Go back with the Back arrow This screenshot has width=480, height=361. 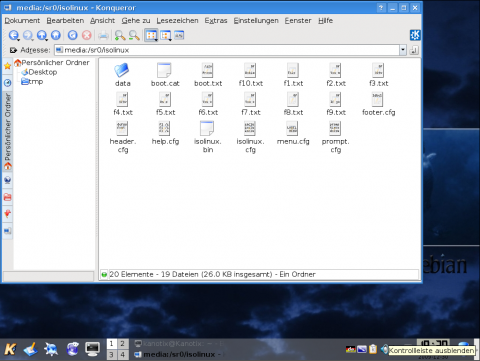tap(13, 35)
